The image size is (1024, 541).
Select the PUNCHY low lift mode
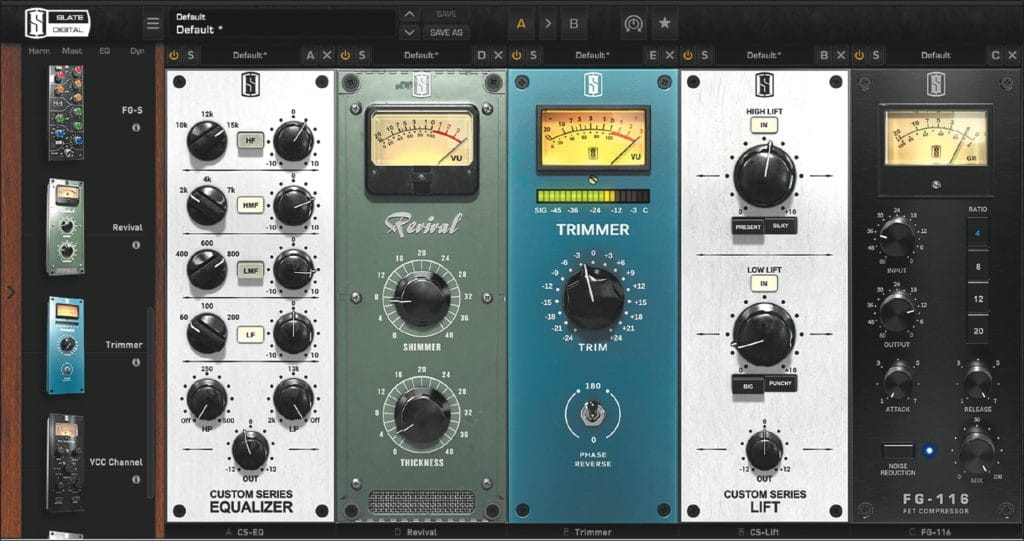780,384
